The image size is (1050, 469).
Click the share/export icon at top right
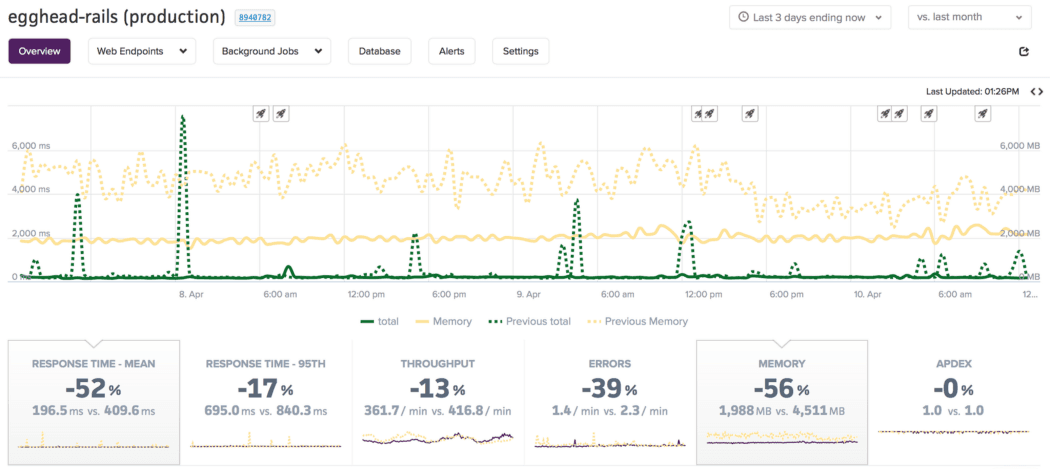1023,52
